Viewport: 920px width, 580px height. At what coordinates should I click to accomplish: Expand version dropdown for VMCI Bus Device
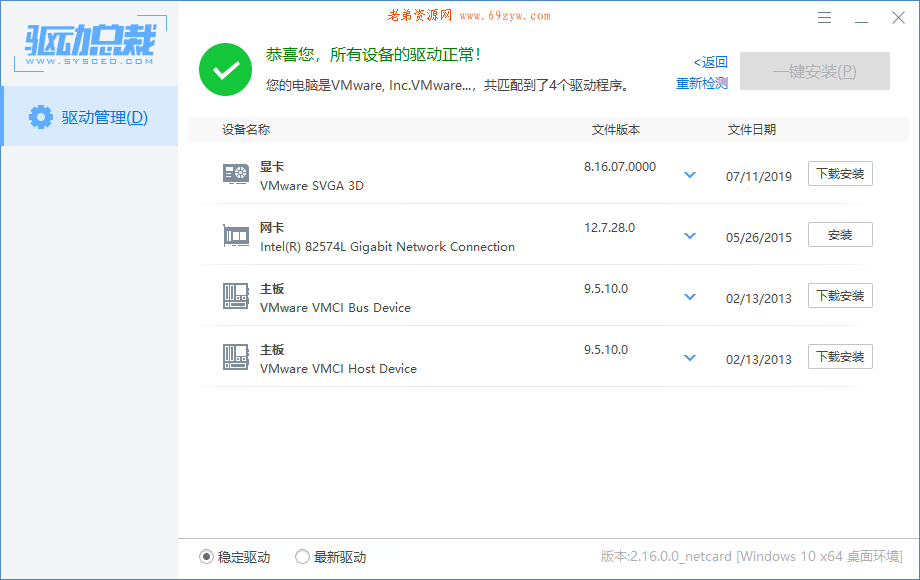[x=690, y=297]
